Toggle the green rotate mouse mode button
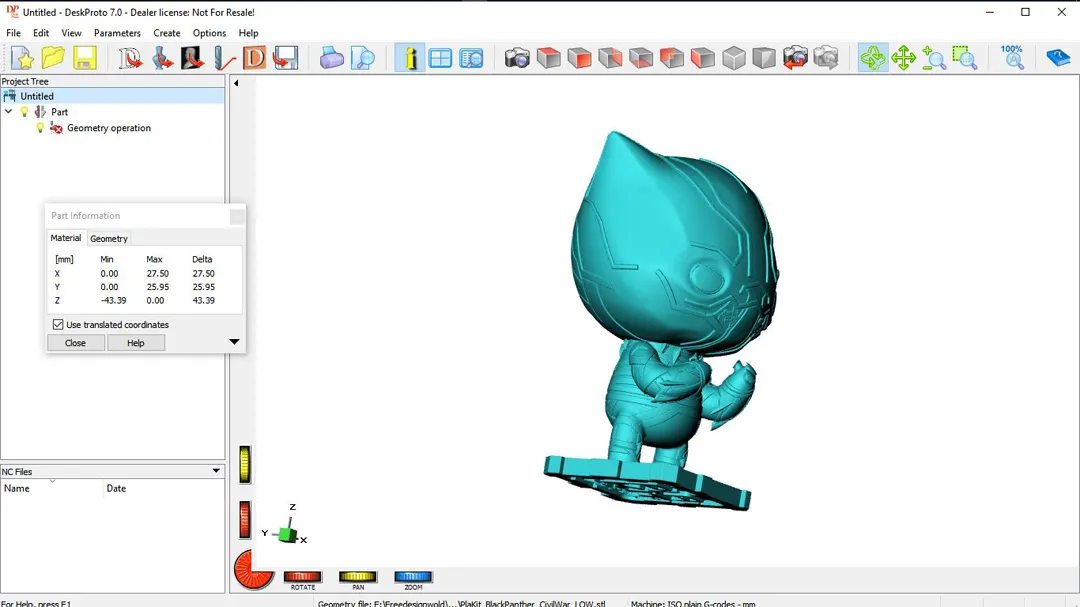 click(x=873, y=58)
